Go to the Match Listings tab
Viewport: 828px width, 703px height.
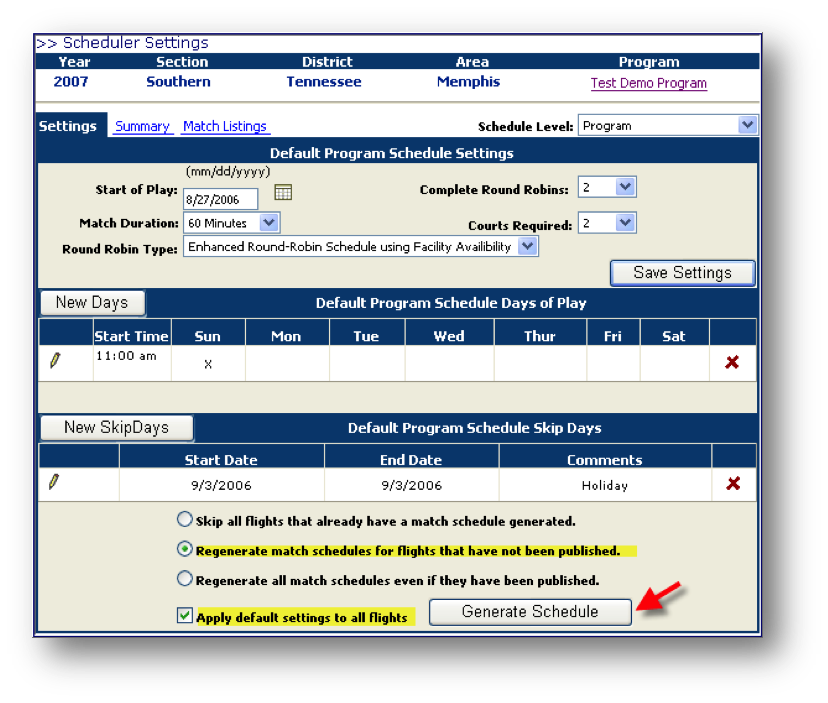pyautogui.click(x=225, y=127)
